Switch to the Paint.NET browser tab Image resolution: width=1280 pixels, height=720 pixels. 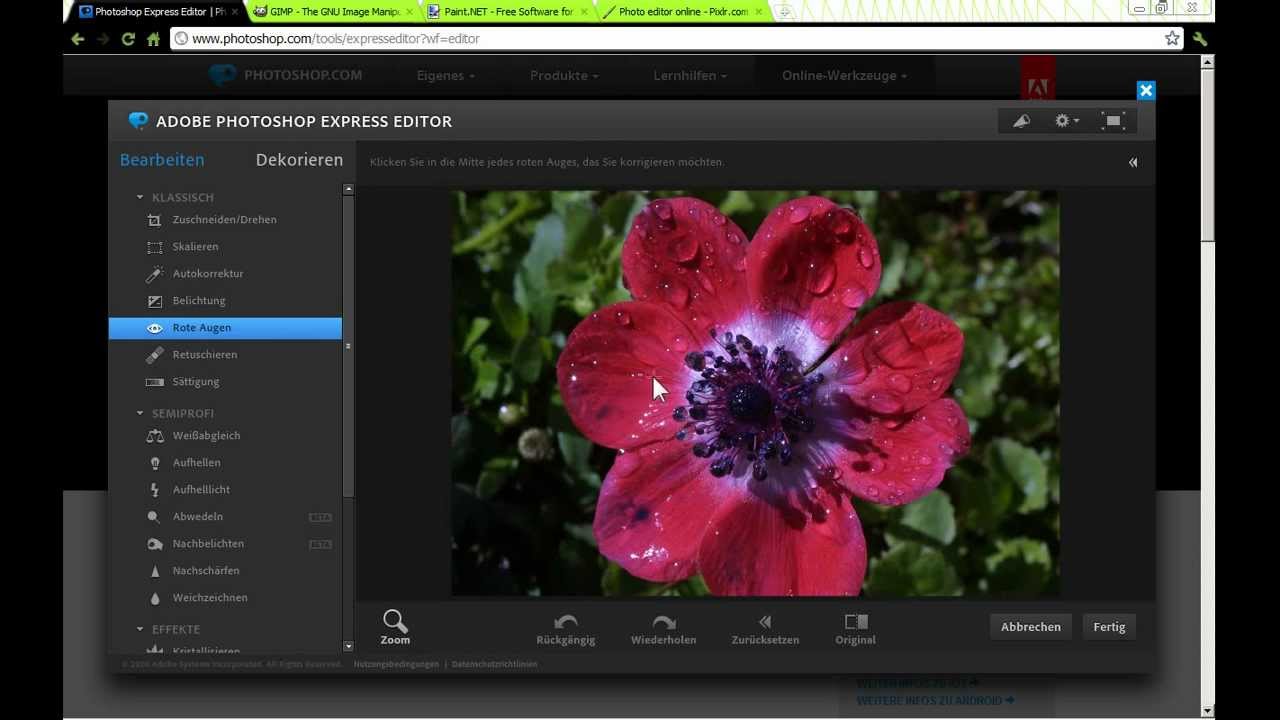pos(506,12)
